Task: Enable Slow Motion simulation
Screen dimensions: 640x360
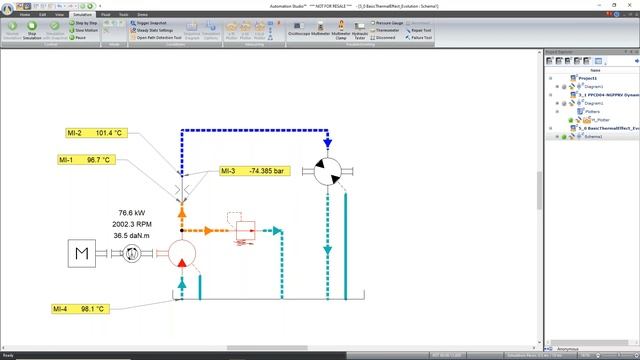Action: click(83, 30)
